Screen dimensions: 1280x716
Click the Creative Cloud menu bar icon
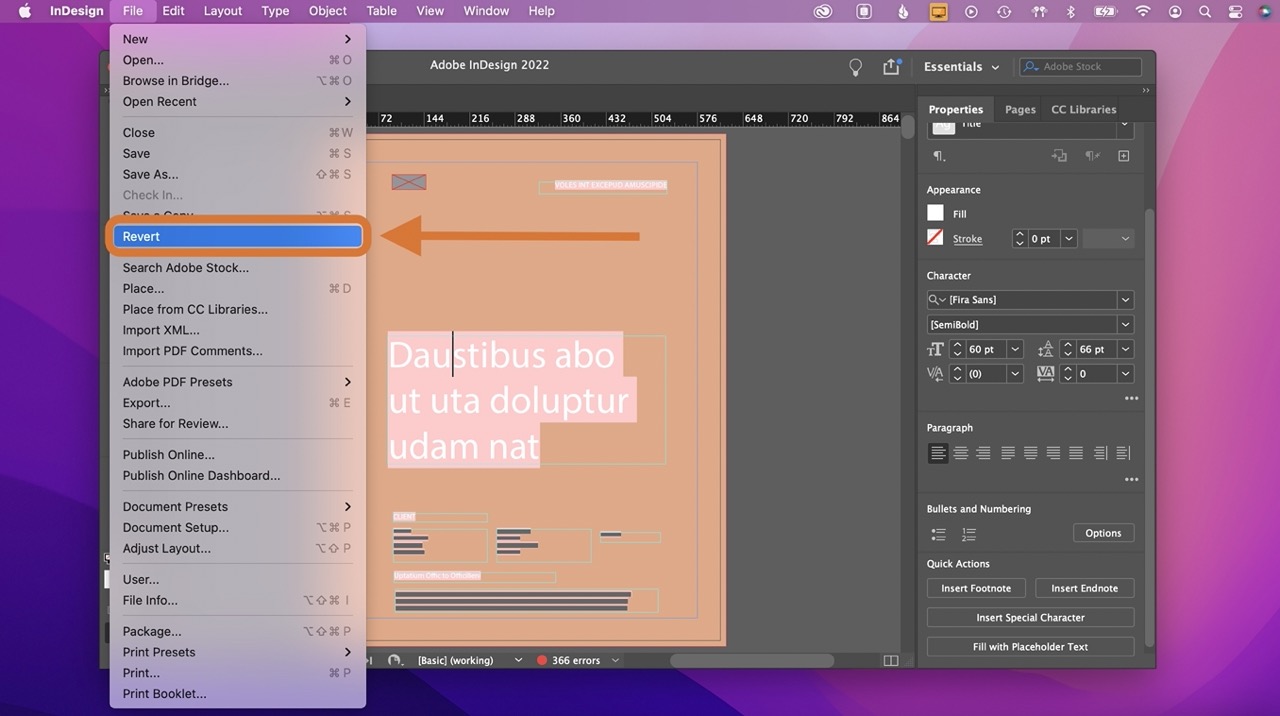click(823, 11)
